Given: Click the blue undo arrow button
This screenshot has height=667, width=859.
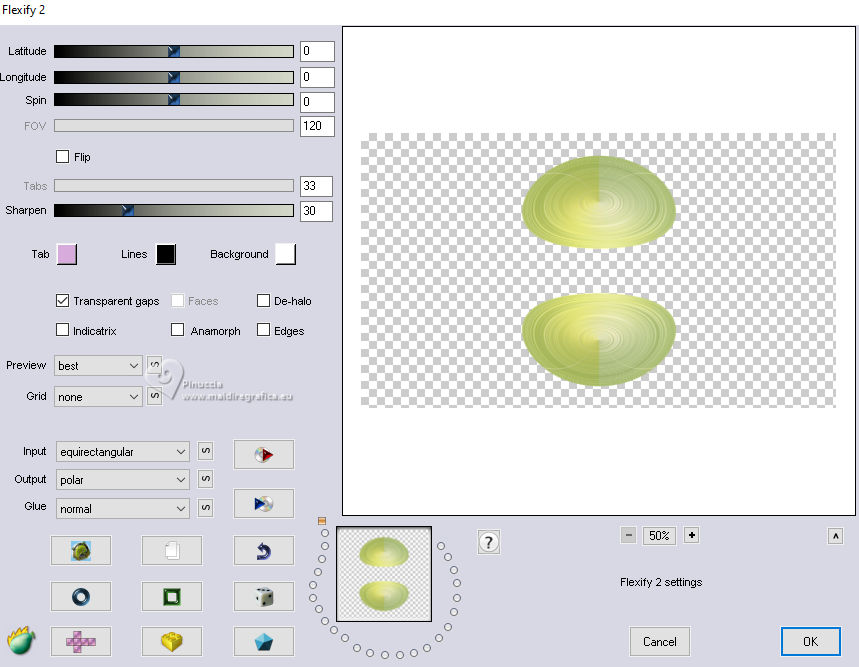Looking at the screenshot, I should click(x=264, y=550).
